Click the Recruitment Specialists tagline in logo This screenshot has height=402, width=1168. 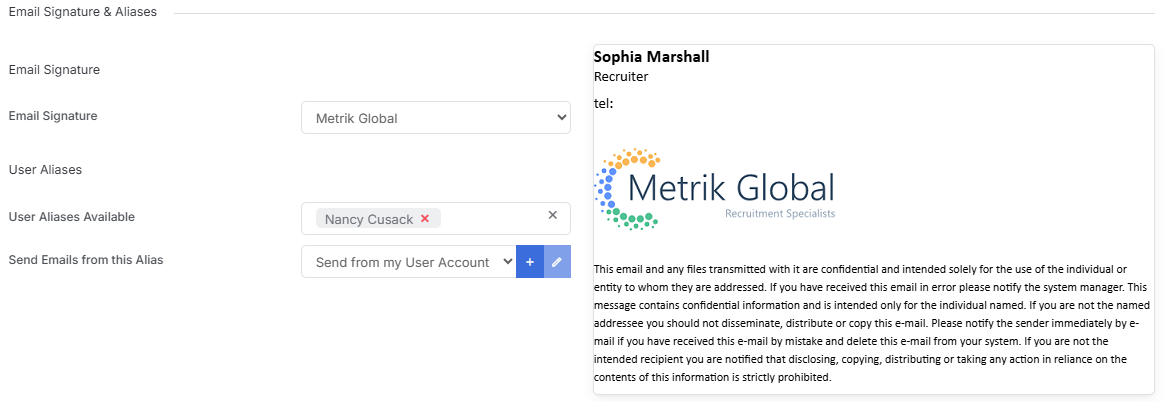click(780, 214)
